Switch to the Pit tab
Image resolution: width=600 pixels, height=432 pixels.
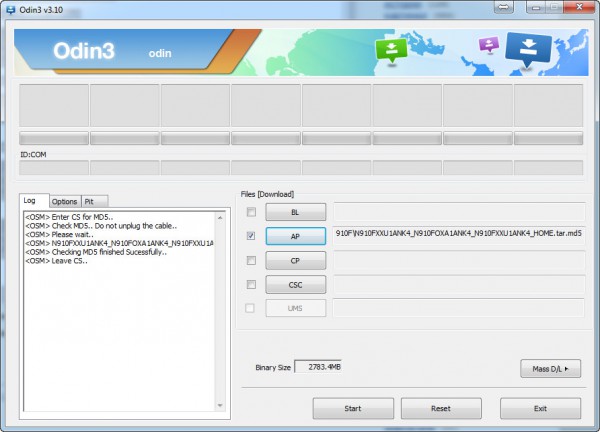[90, 202]
